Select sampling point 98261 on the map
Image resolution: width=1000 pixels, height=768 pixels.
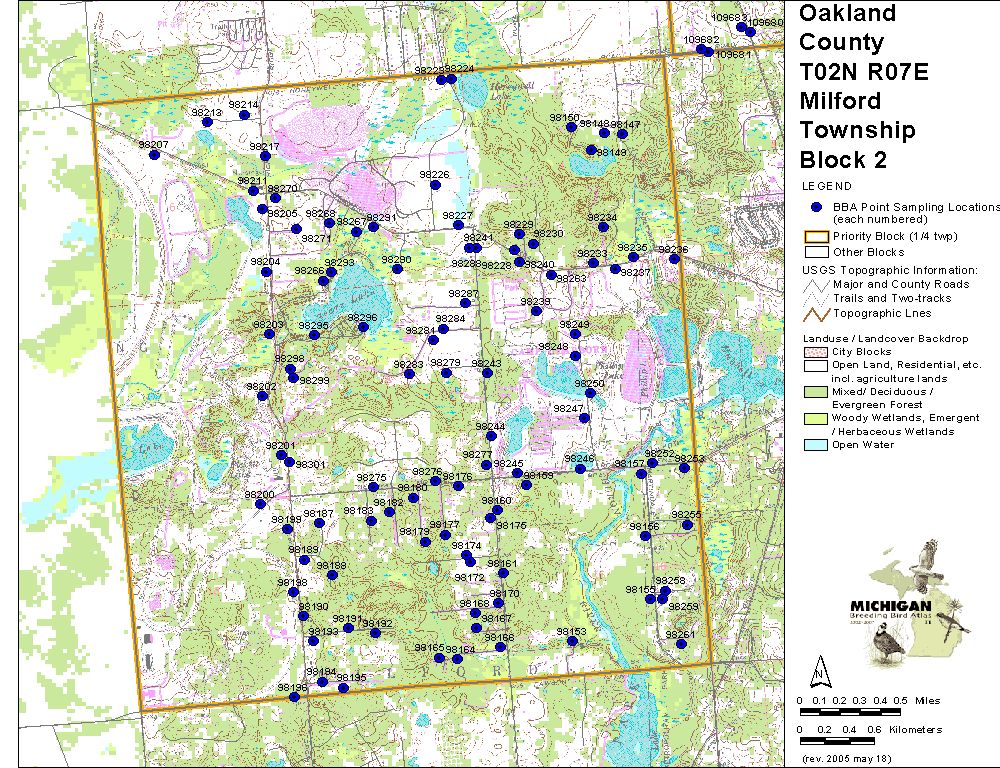[x=680, y=644]
